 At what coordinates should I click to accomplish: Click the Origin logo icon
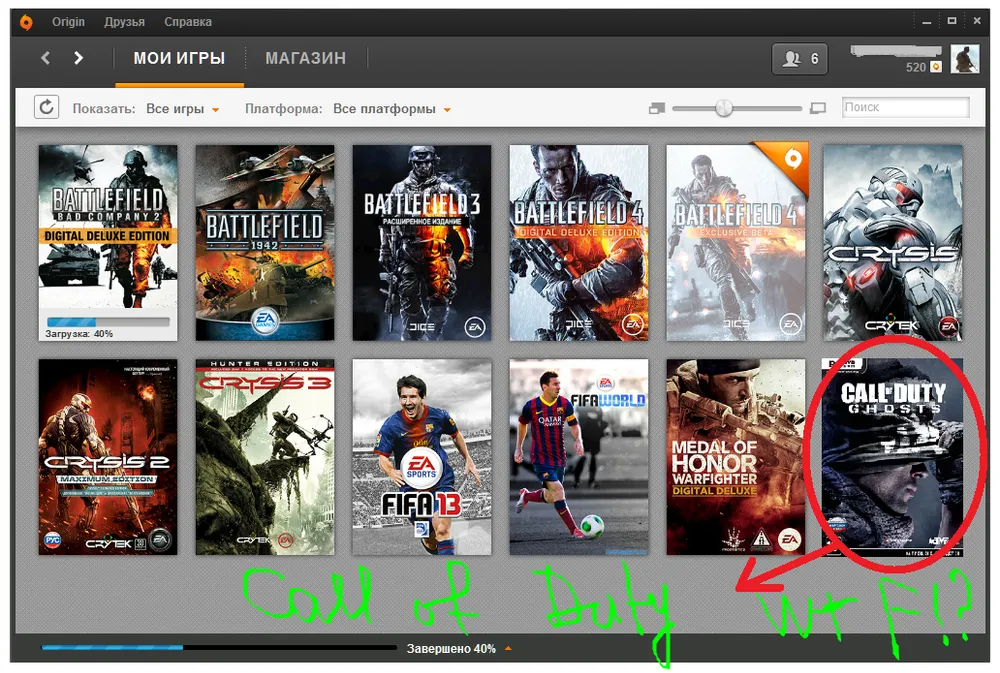tap(26, 22)
